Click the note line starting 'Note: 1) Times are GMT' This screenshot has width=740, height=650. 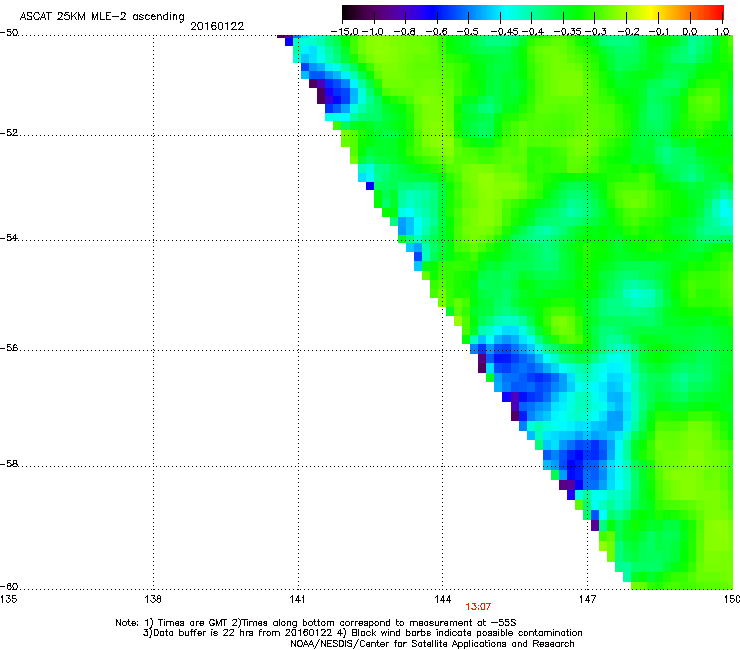tap(316, 623)
